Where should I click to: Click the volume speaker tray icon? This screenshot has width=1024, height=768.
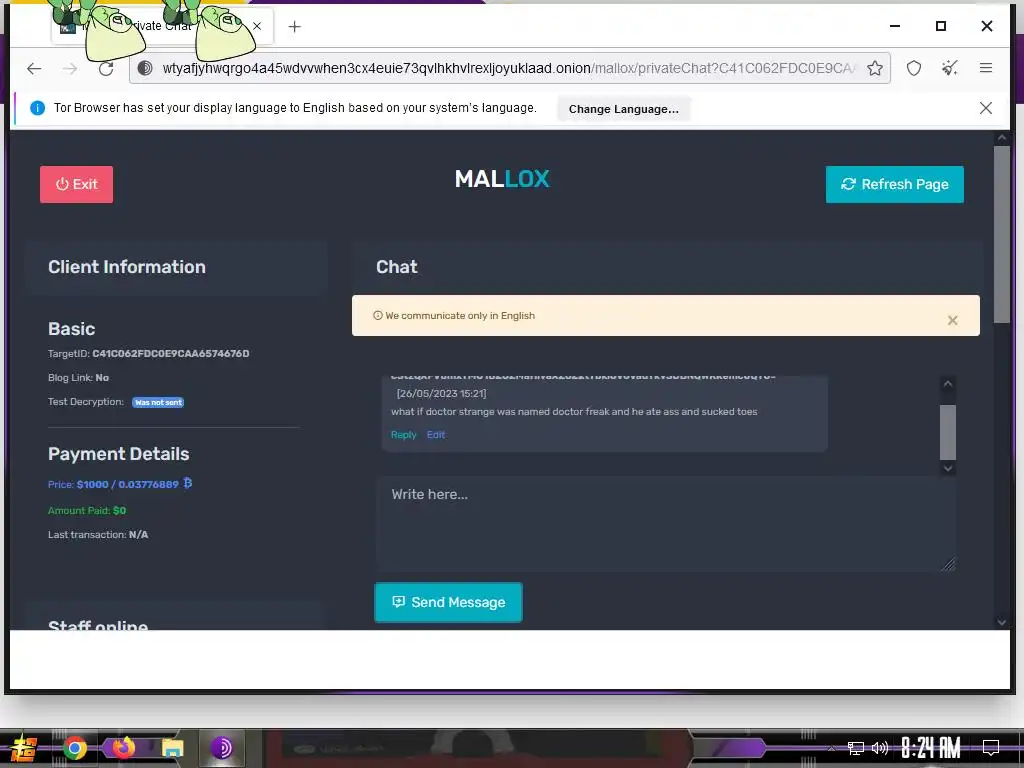(x=880, y=748)
